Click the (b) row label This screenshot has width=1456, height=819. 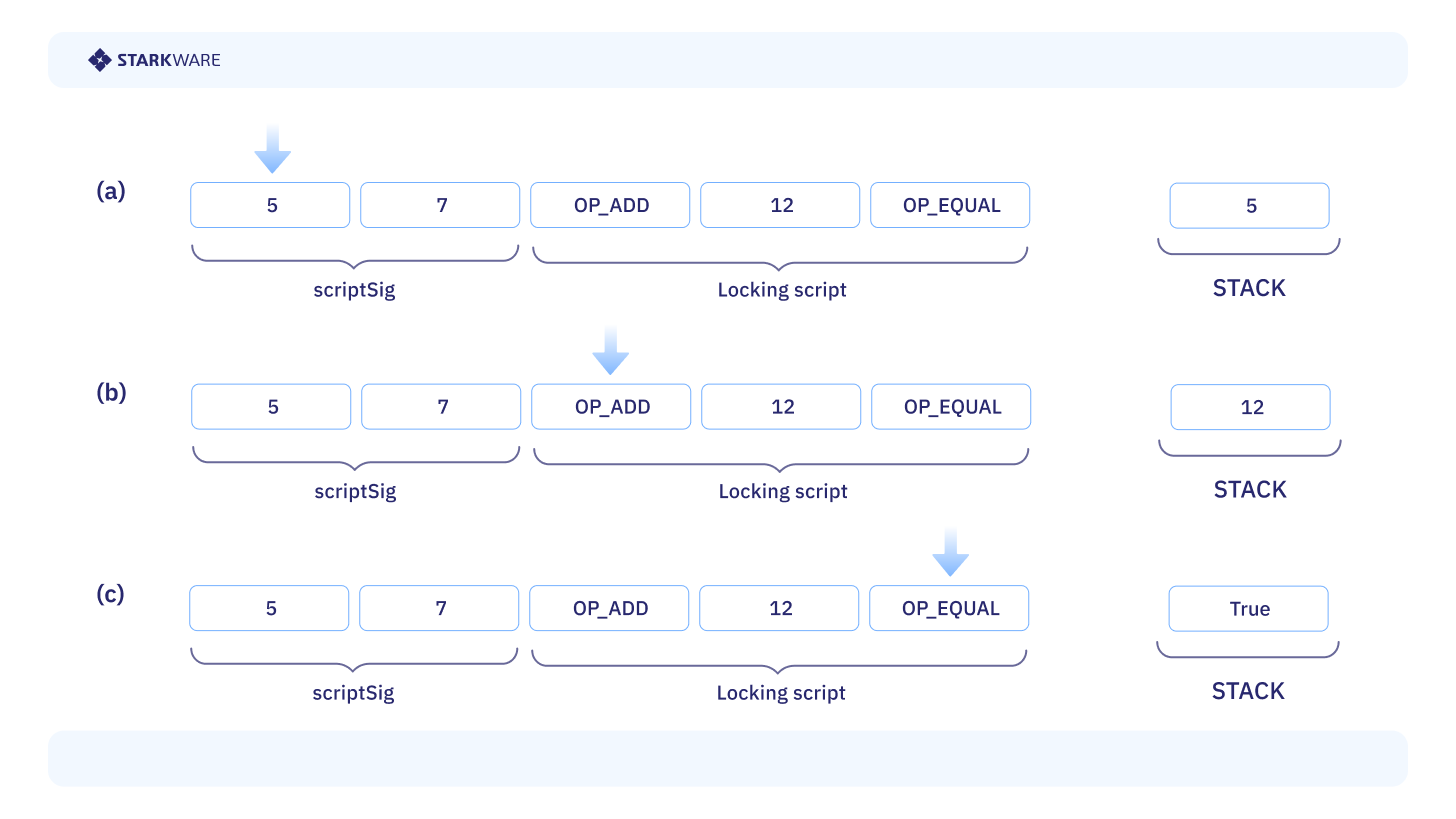pos(111,392)
